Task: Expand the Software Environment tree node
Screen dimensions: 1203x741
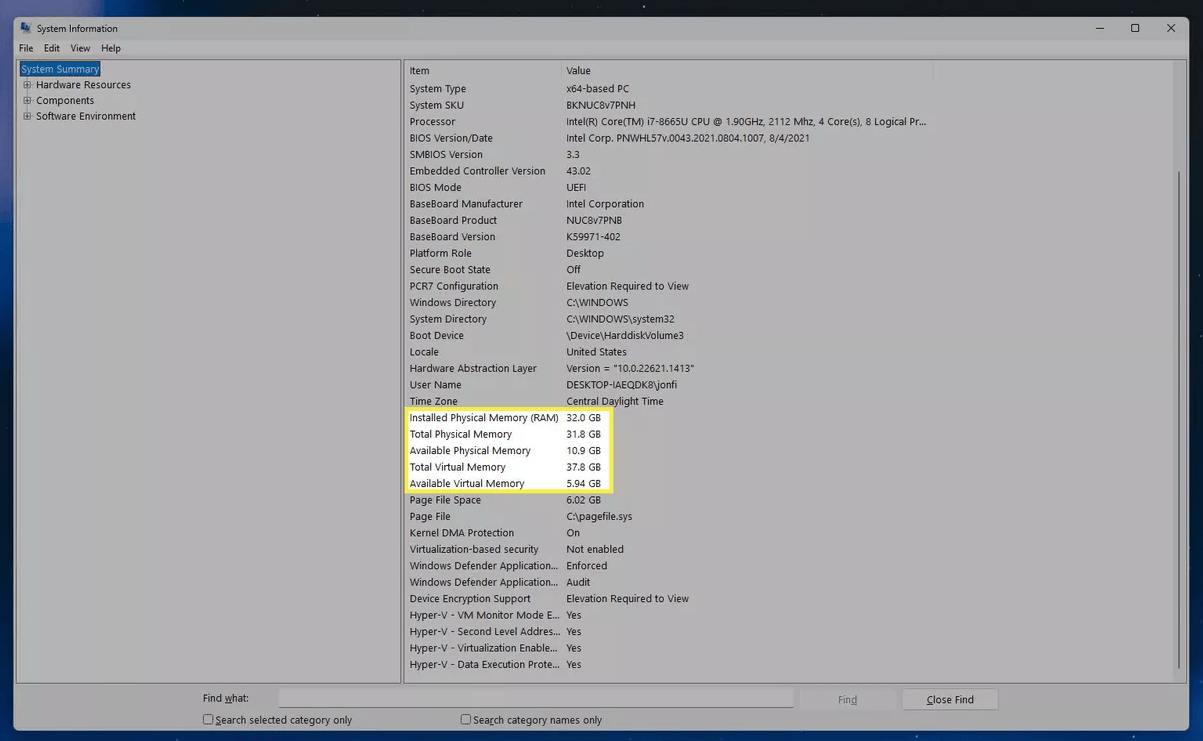Action: click(28, 117)
